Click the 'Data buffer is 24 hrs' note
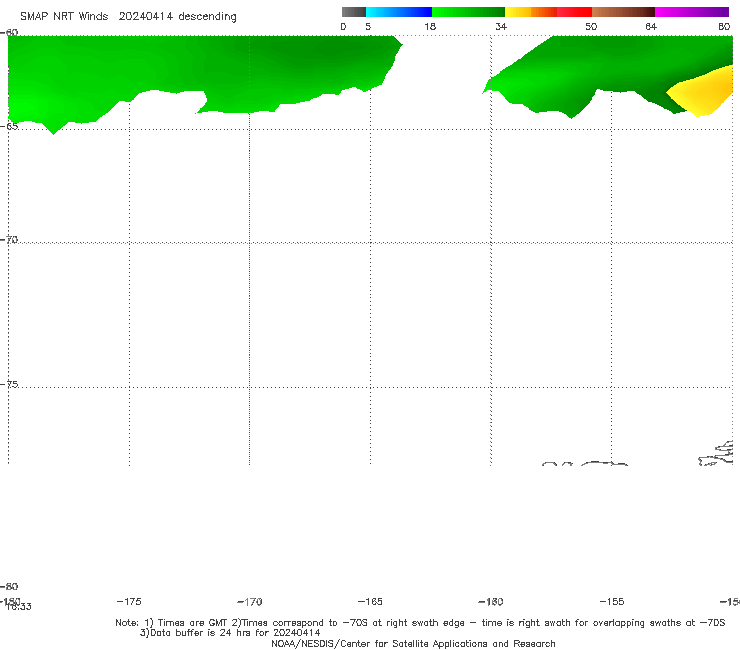This screenshot has width=740, height=650. click(230, 633)
